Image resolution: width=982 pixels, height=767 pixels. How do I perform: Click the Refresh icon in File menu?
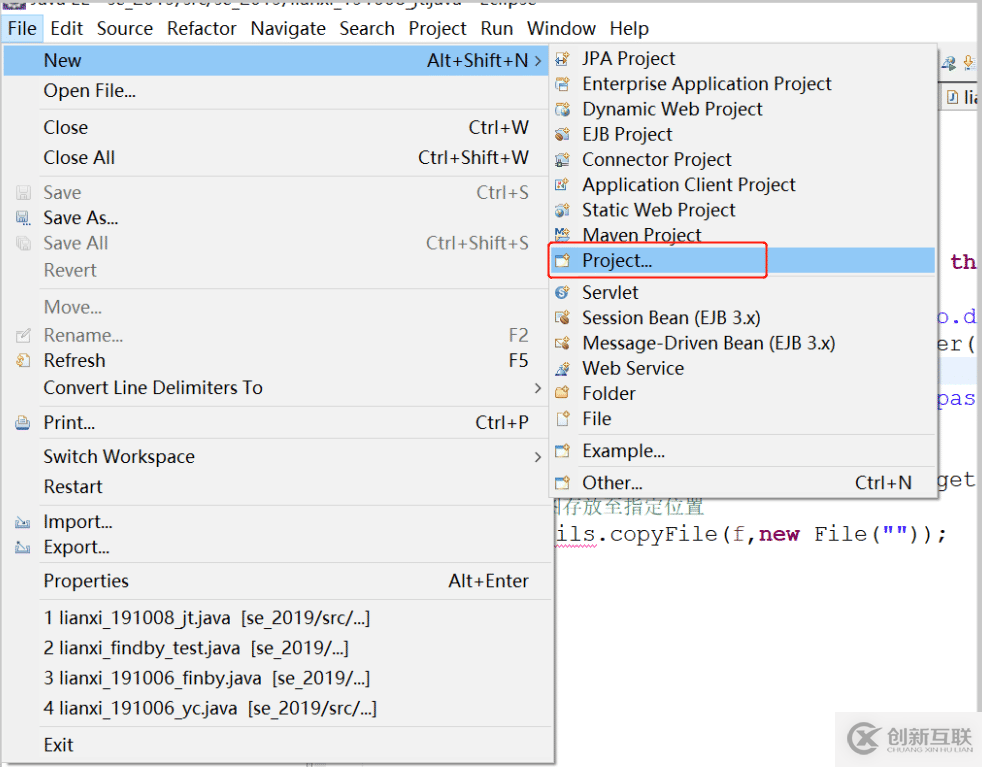pos(23,361)
